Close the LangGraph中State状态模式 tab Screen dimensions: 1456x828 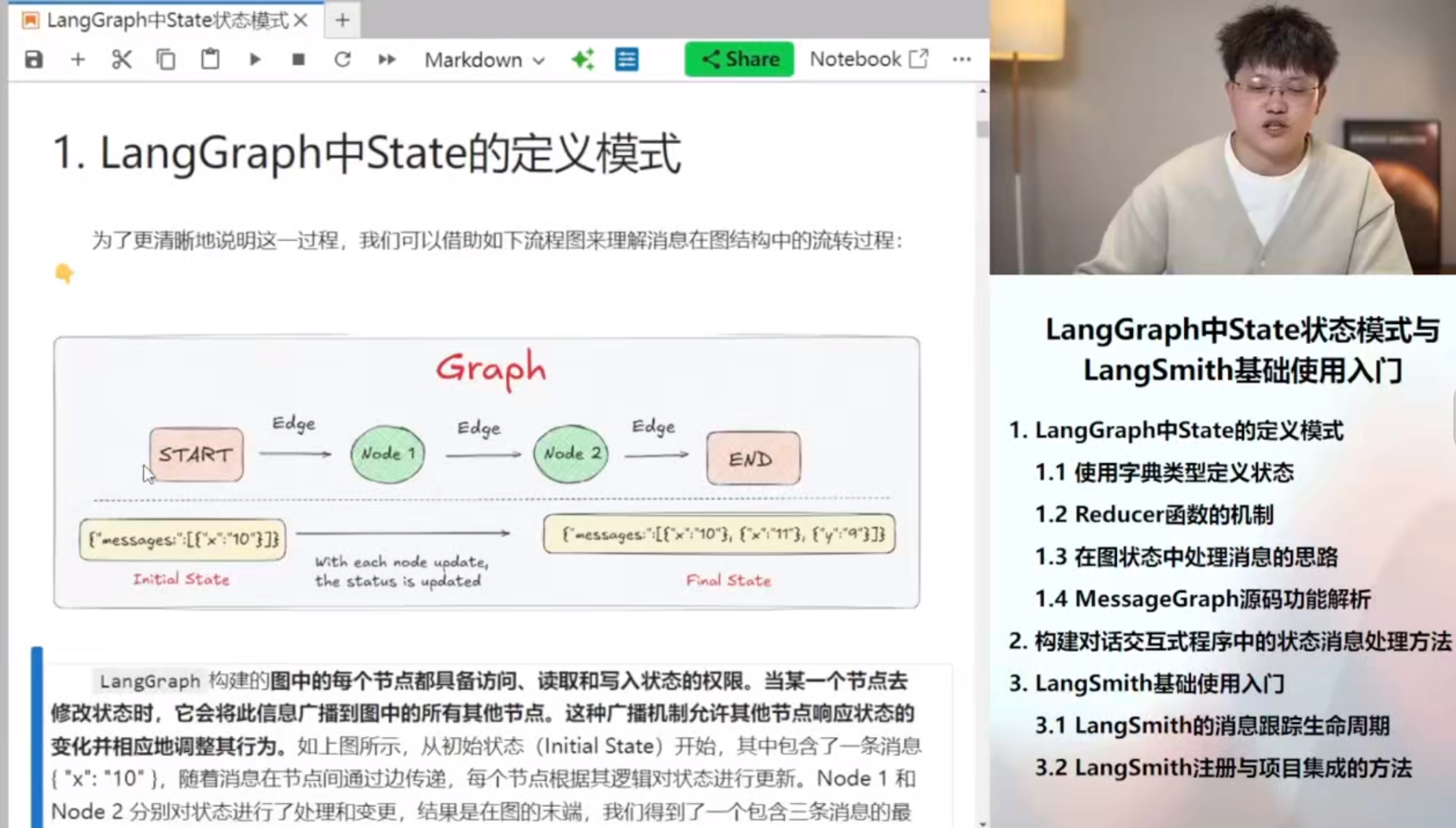301,21
